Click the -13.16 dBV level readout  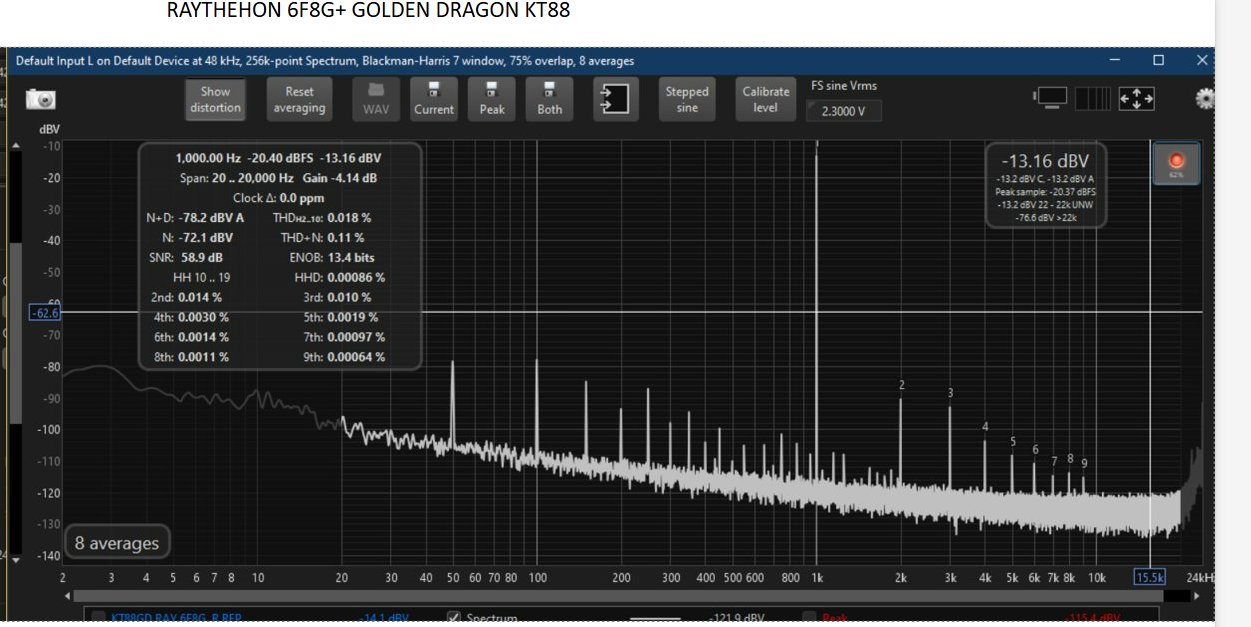(1045, 161)
